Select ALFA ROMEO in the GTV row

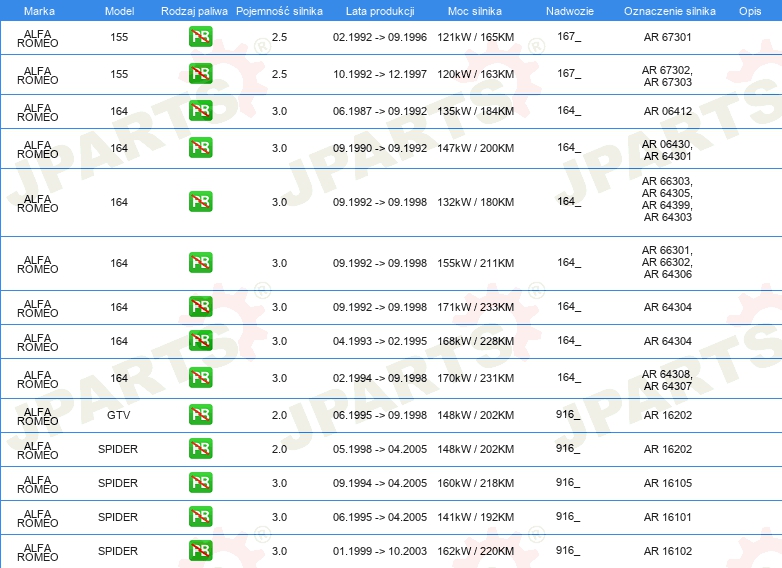tap(37, 416)
